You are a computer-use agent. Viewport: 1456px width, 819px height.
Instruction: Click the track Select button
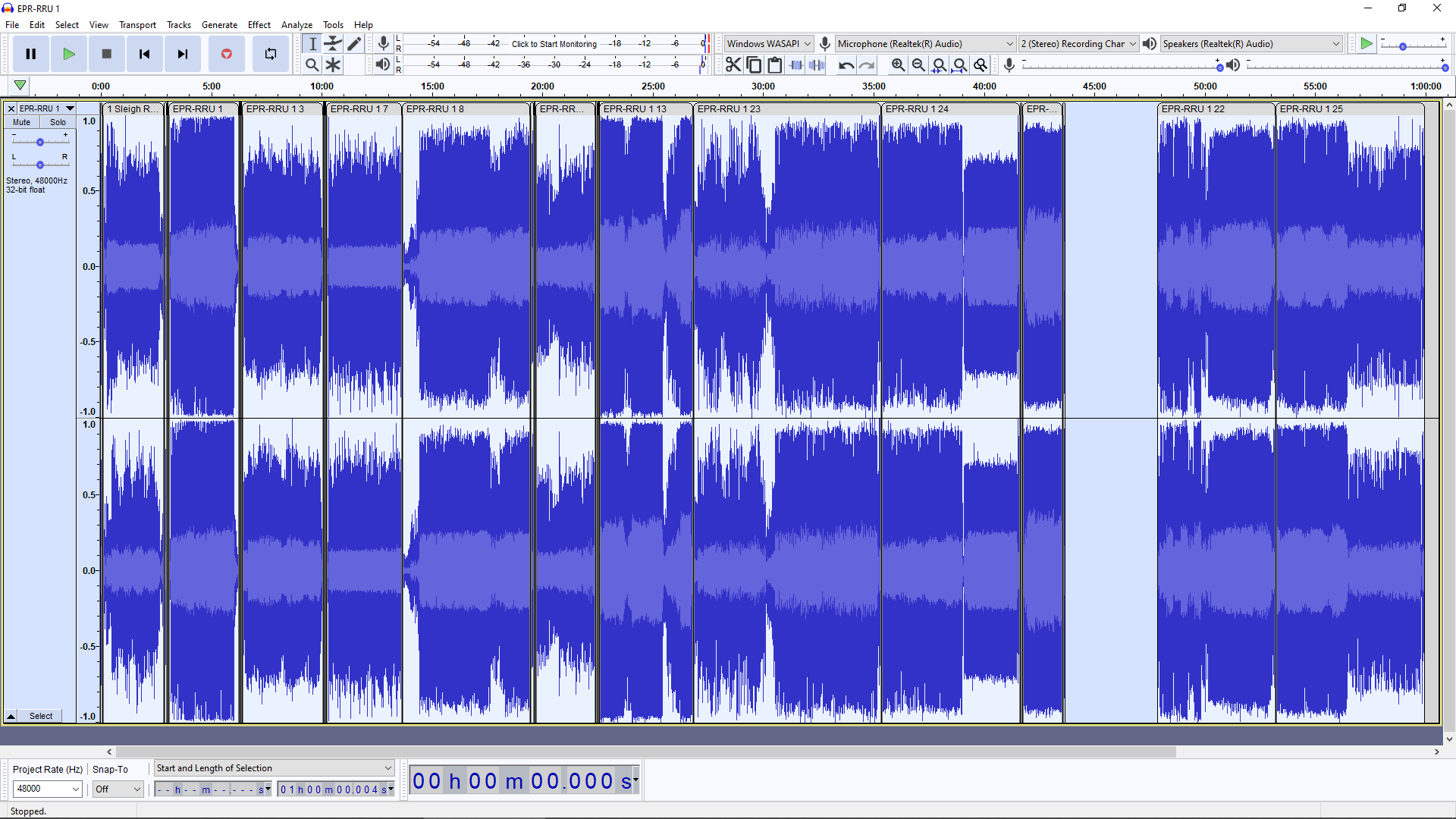41,716
